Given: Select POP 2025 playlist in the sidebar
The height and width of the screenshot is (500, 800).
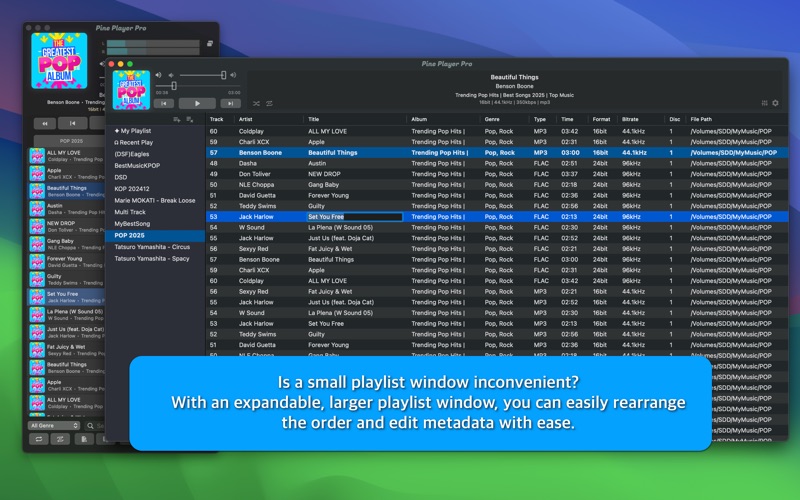Looking at the screenshot, I should 155,236.
